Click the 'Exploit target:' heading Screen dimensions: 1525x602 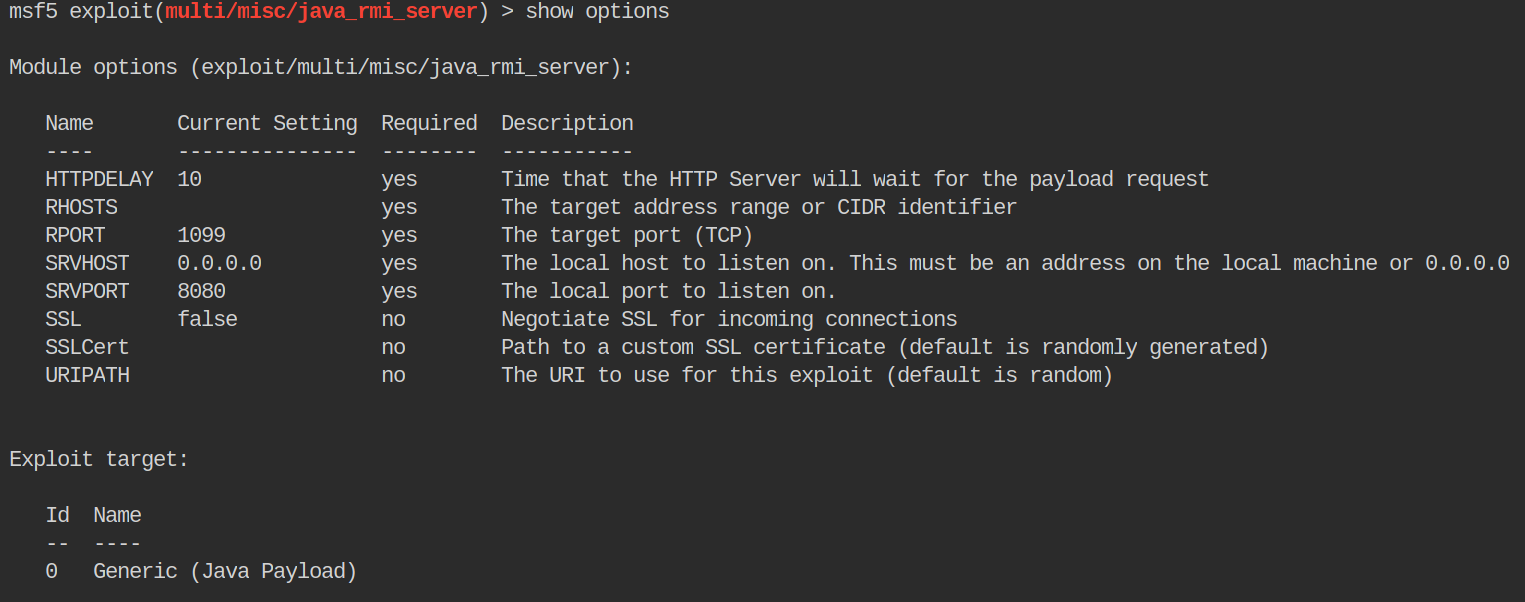coord(99,459)
